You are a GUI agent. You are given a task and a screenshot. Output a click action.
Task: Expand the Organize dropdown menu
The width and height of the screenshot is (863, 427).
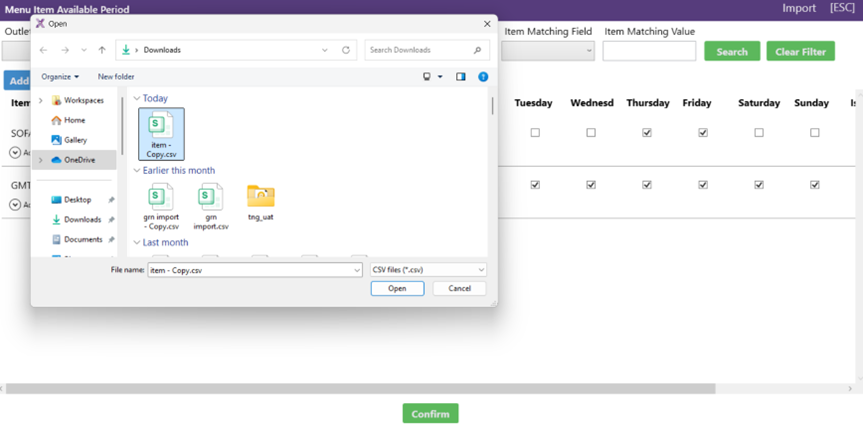tap(60, 77)
